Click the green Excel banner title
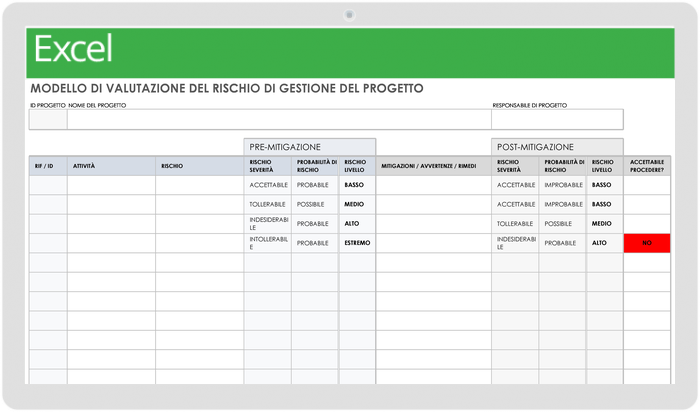700x412 pixels. 73,49
